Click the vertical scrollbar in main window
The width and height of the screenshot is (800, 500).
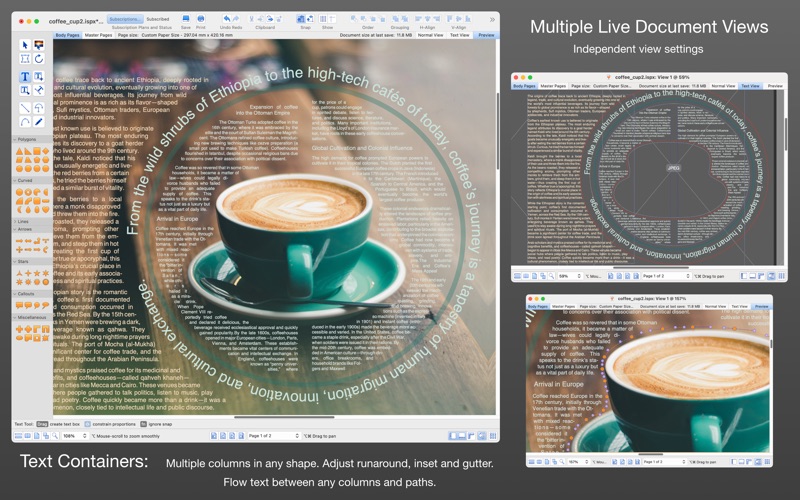click(497, 132)
